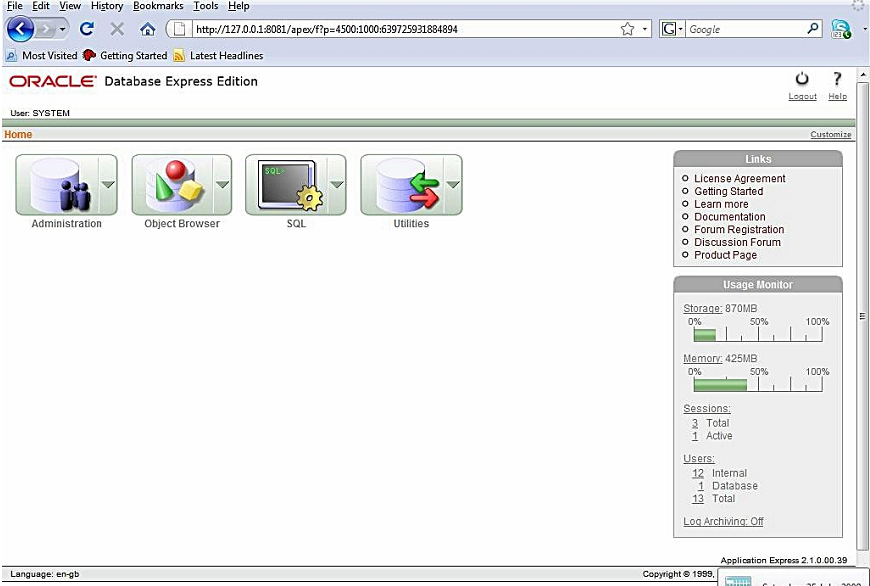Open the Learn more link
The width and height of the screenshot is (870, 586).
click(721, 204)
